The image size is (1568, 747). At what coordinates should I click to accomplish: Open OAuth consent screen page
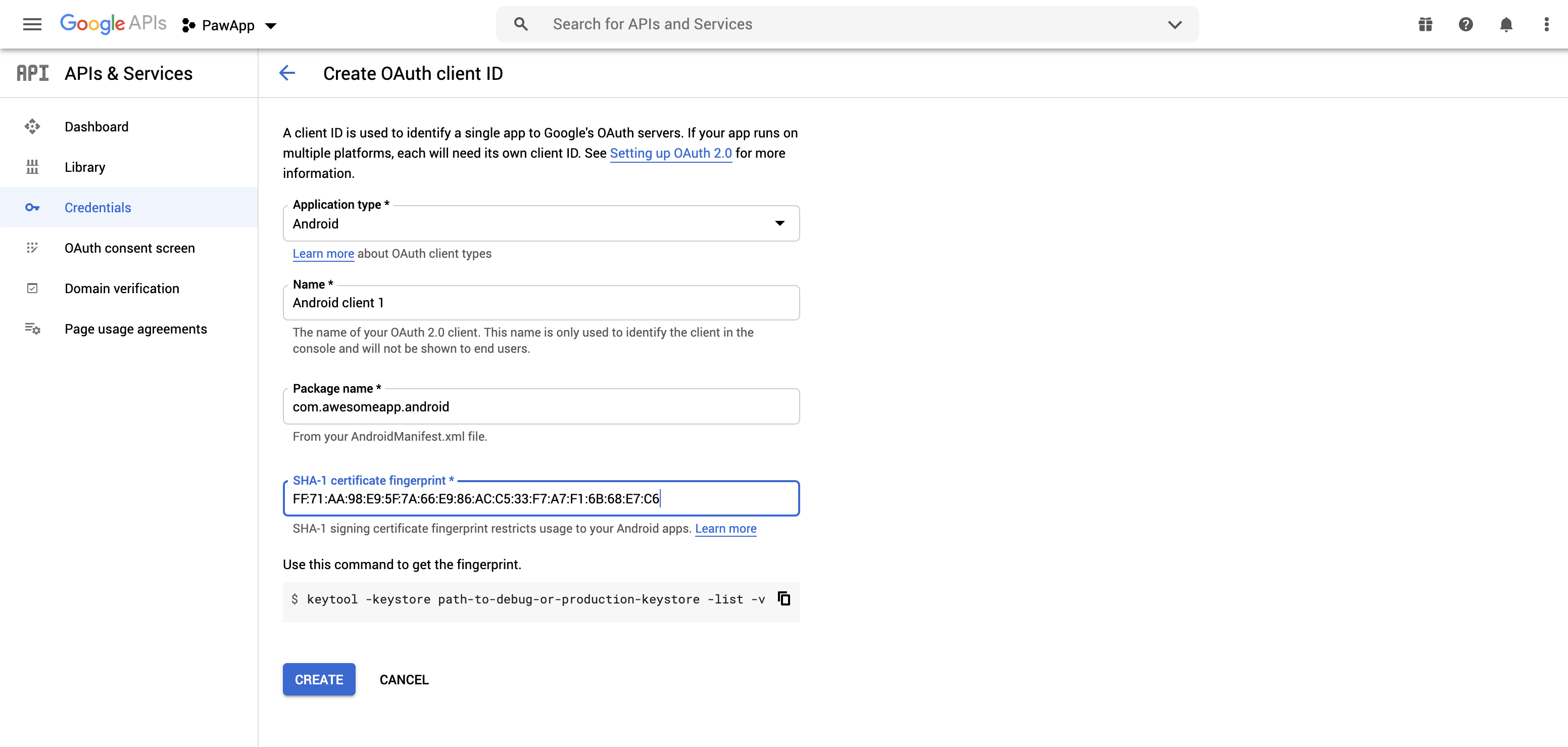click(x=130, y=248)
